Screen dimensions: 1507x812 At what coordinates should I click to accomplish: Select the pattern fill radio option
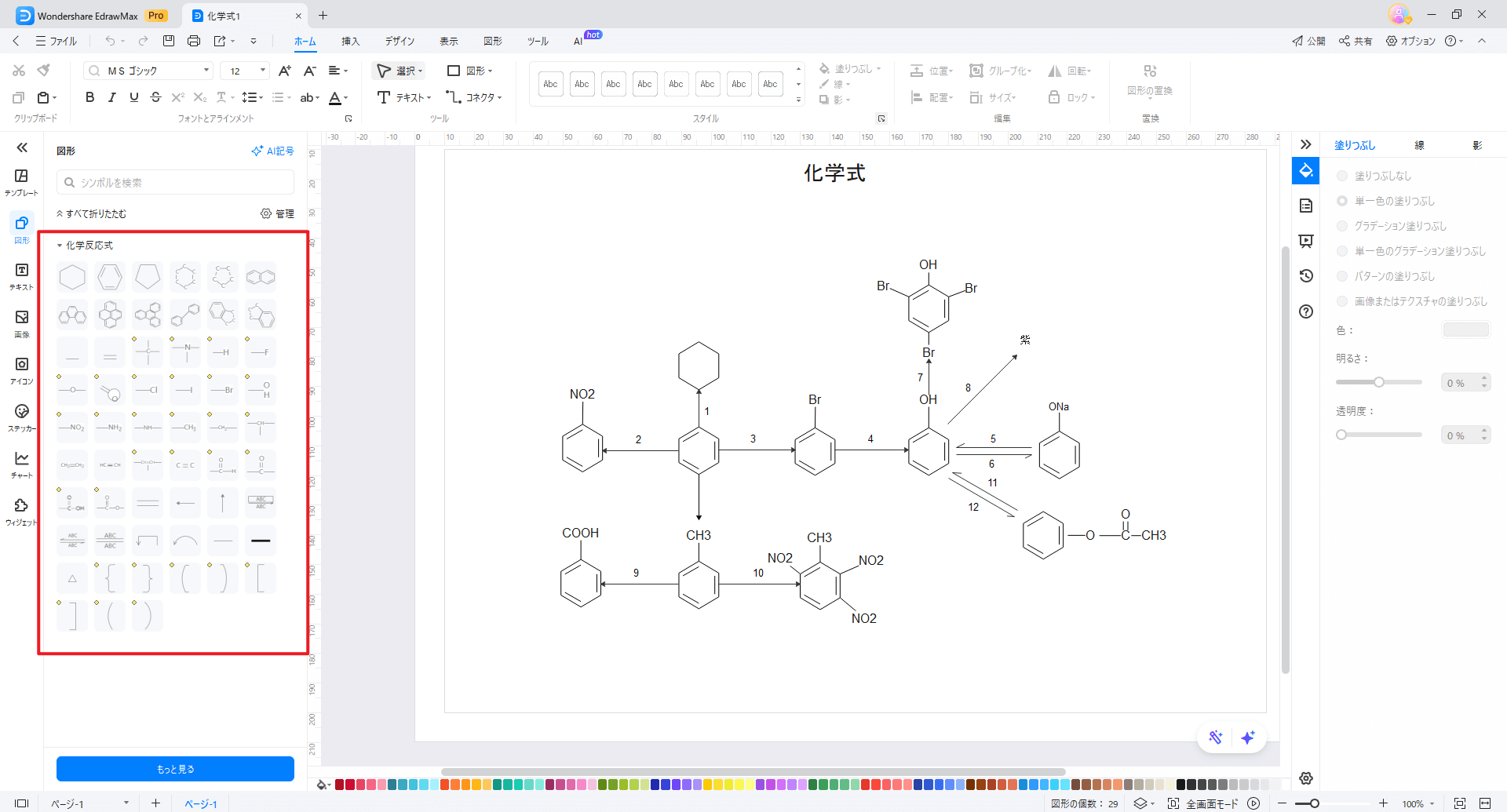click(1342, 276)
